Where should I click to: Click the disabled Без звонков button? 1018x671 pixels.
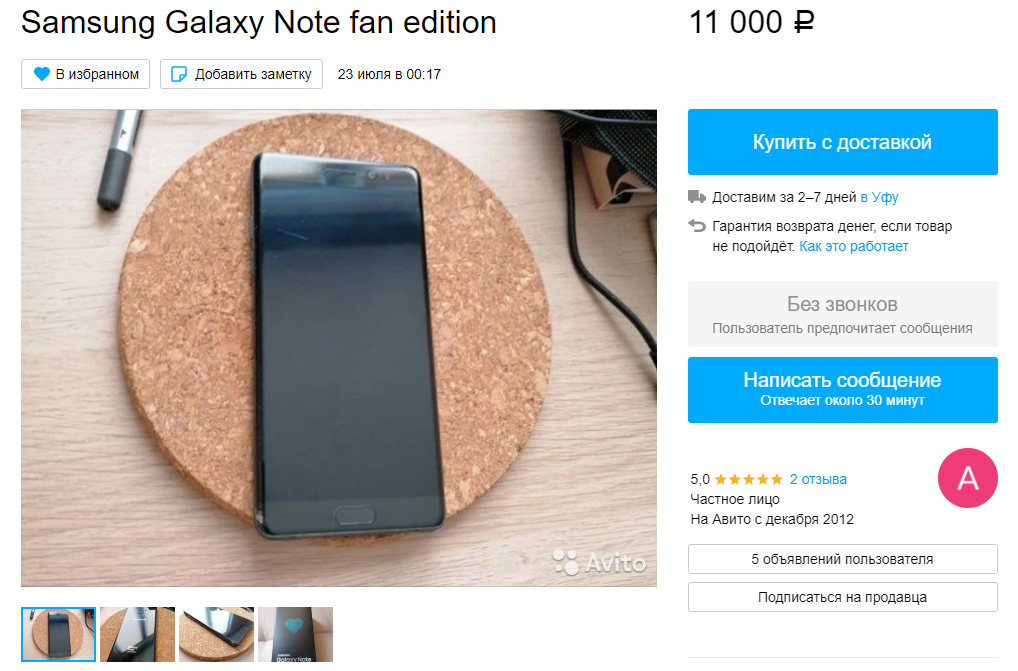click(x=843, y=314)
